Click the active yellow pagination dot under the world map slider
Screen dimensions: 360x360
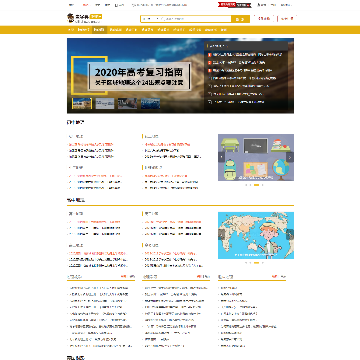coord(256,263)
